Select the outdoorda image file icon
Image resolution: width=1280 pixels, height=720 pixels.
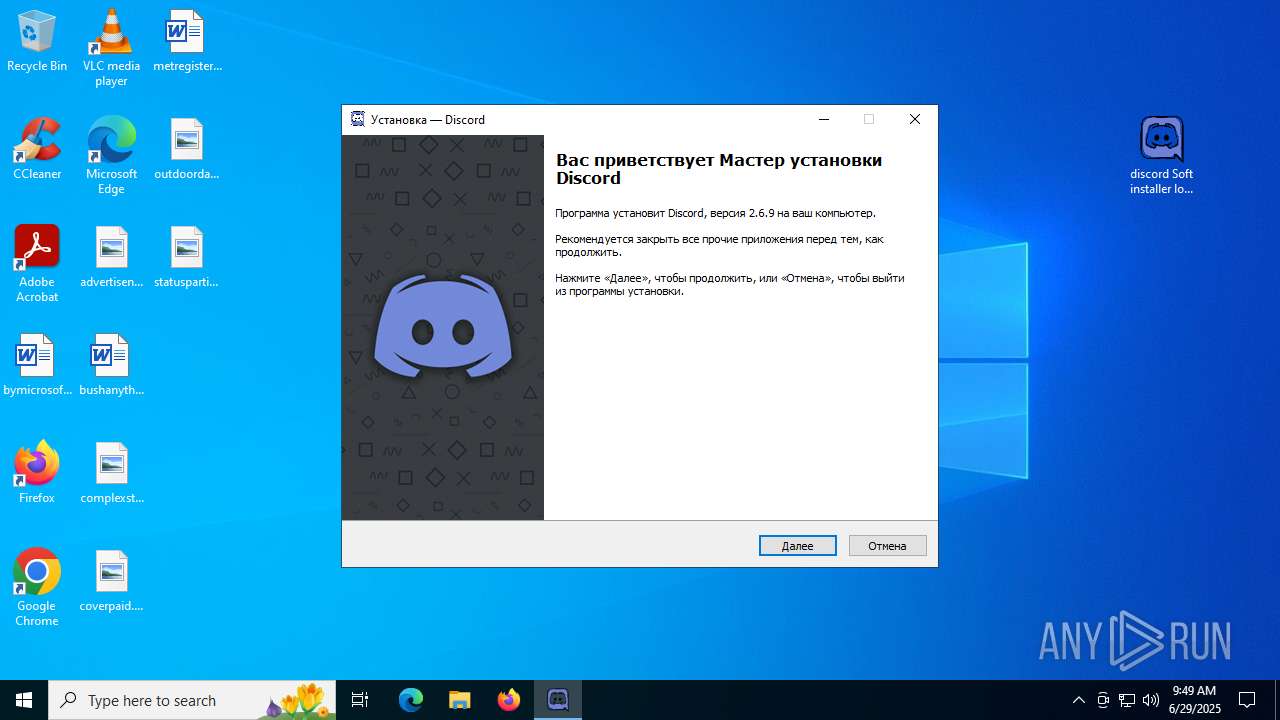click(x=186, y=149)
